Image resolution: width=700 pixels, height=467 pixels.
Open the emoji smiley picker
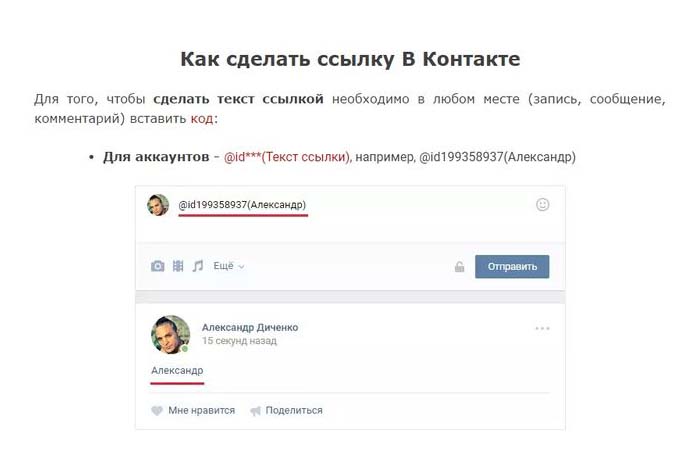pyautogui.click(x=542, y=205)
